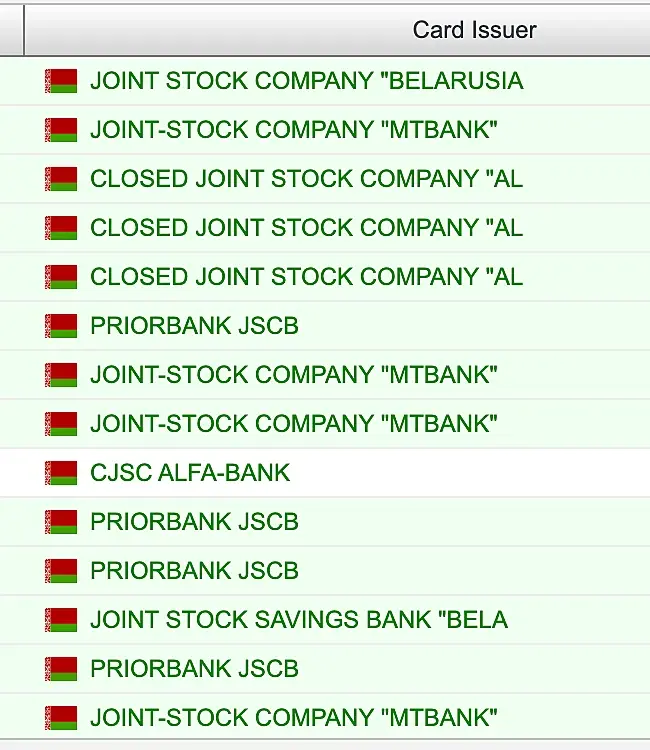This screenshot has width=650, height=750.
Task: Select the last CLOSED JOINT STOCK COMPANY "AL name
Action: (x=306, y=277)
